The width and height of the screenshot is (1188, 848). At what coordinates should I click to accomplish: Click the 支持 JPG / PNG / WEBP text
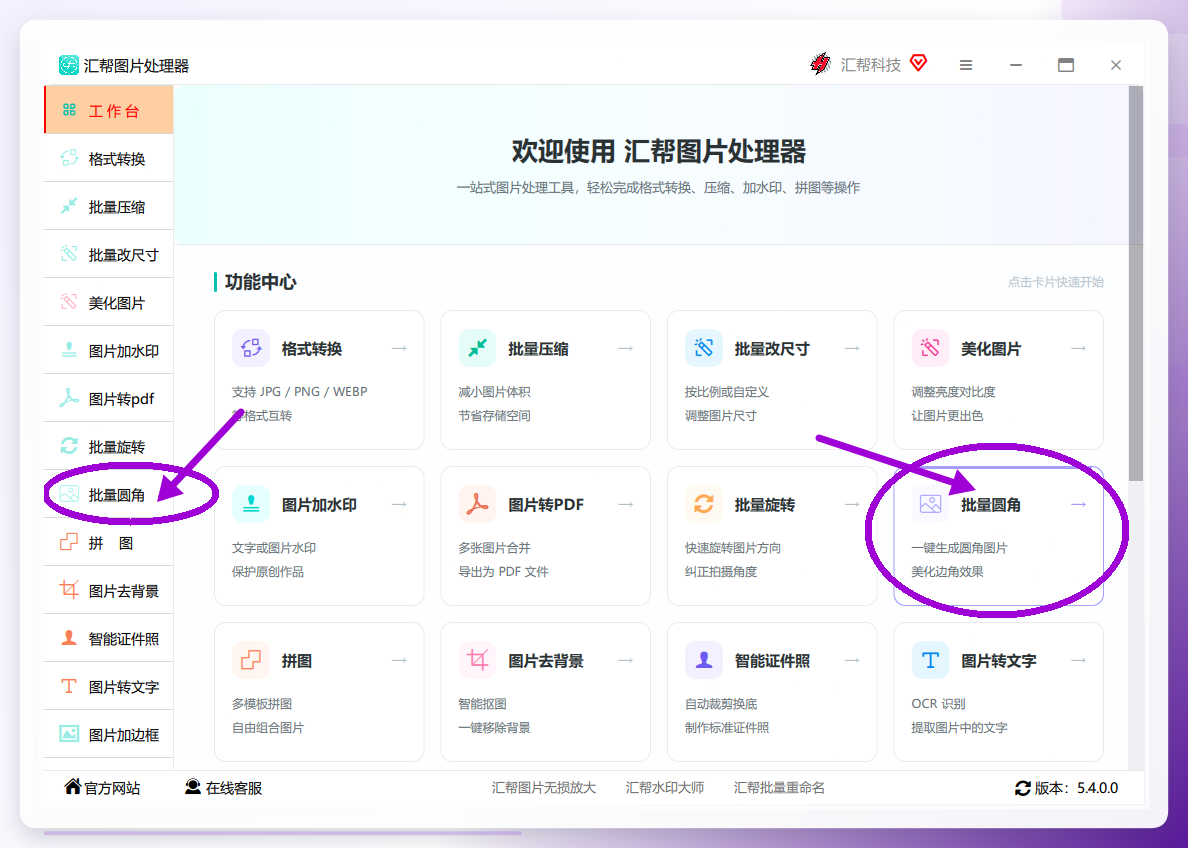[x=299, y=392]
